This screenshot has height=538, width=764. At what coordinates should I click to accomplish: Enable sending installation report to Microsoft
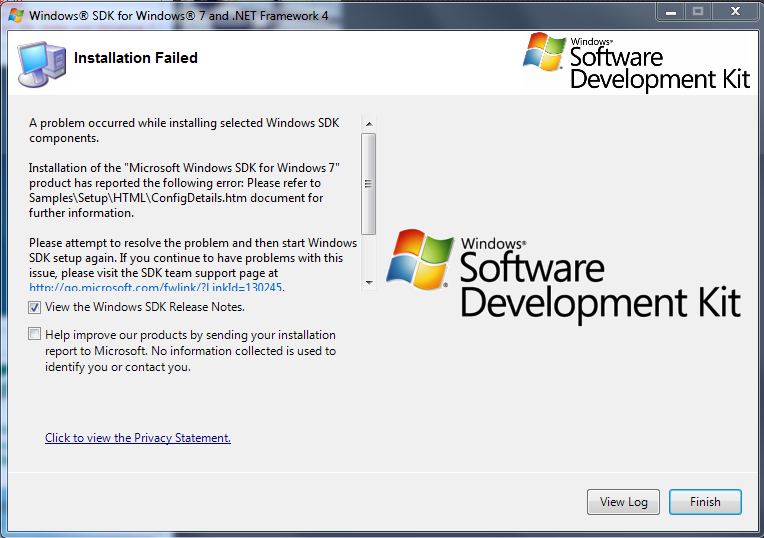click(34, 334)
